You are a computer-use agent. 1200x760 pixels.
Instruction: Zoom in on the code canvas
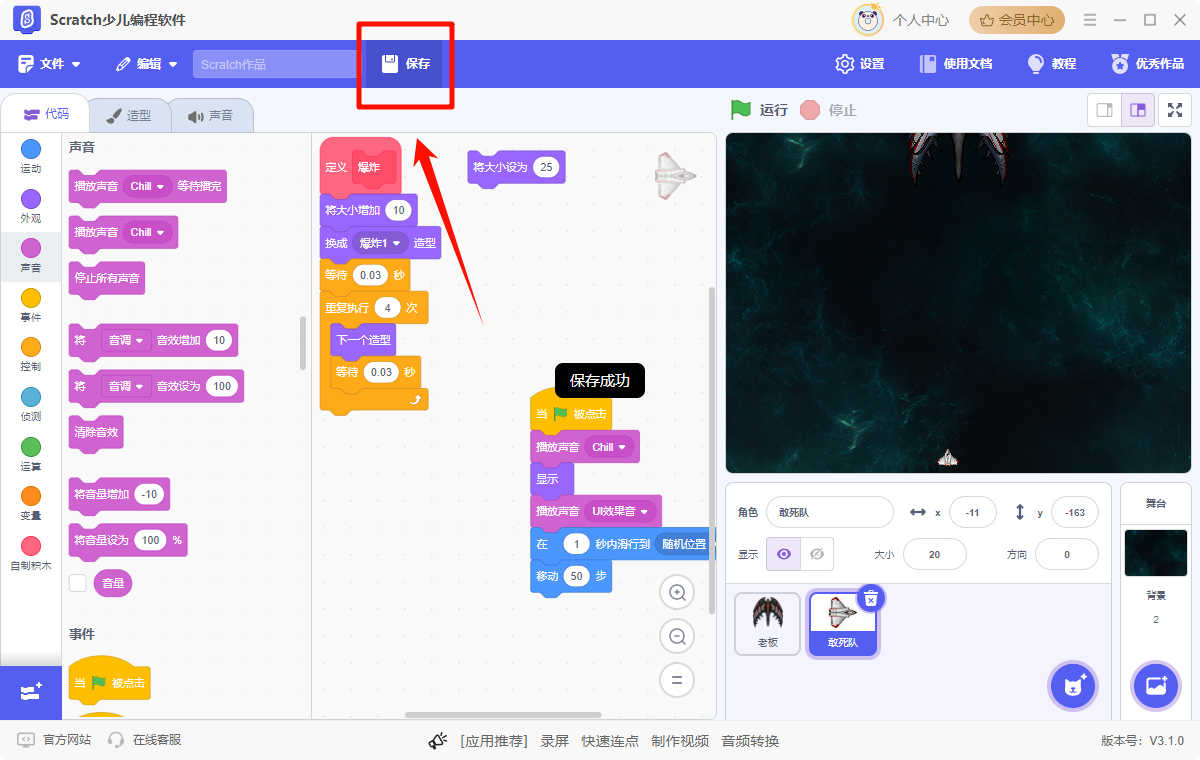677,592
